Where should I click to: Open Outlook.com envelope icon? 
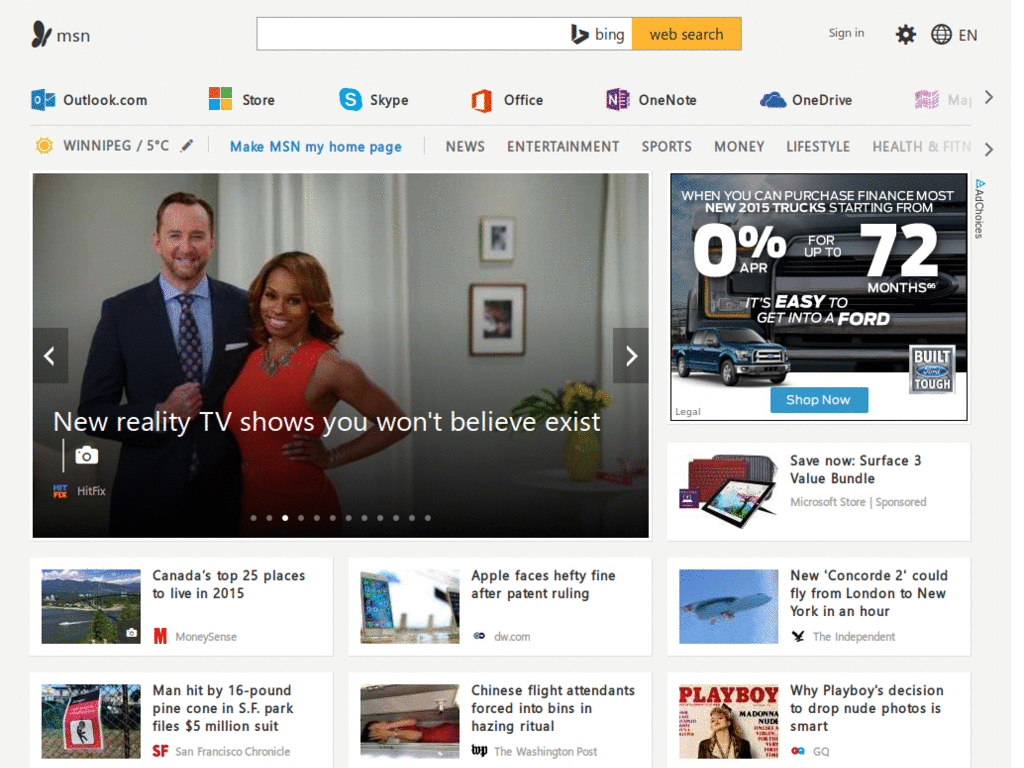pyautogui.click(x=43, y=100)
